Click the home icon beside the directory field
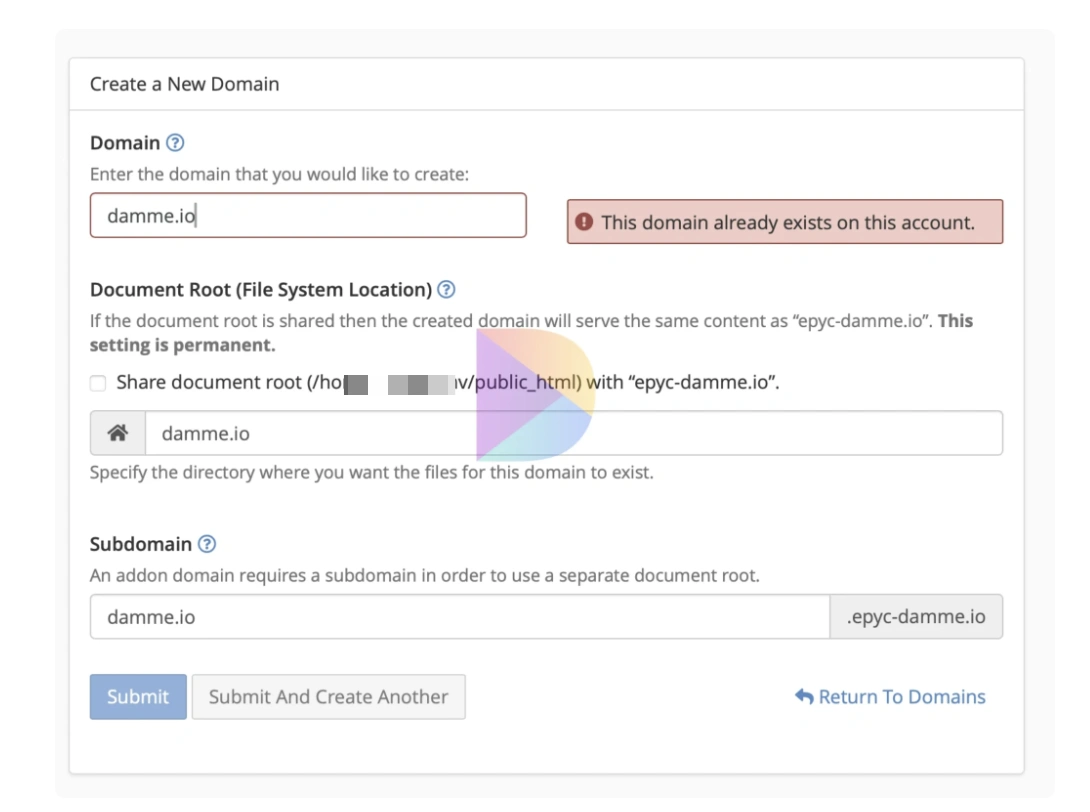This screenshot has height=812, width=1090. click(x=117, y=433)
